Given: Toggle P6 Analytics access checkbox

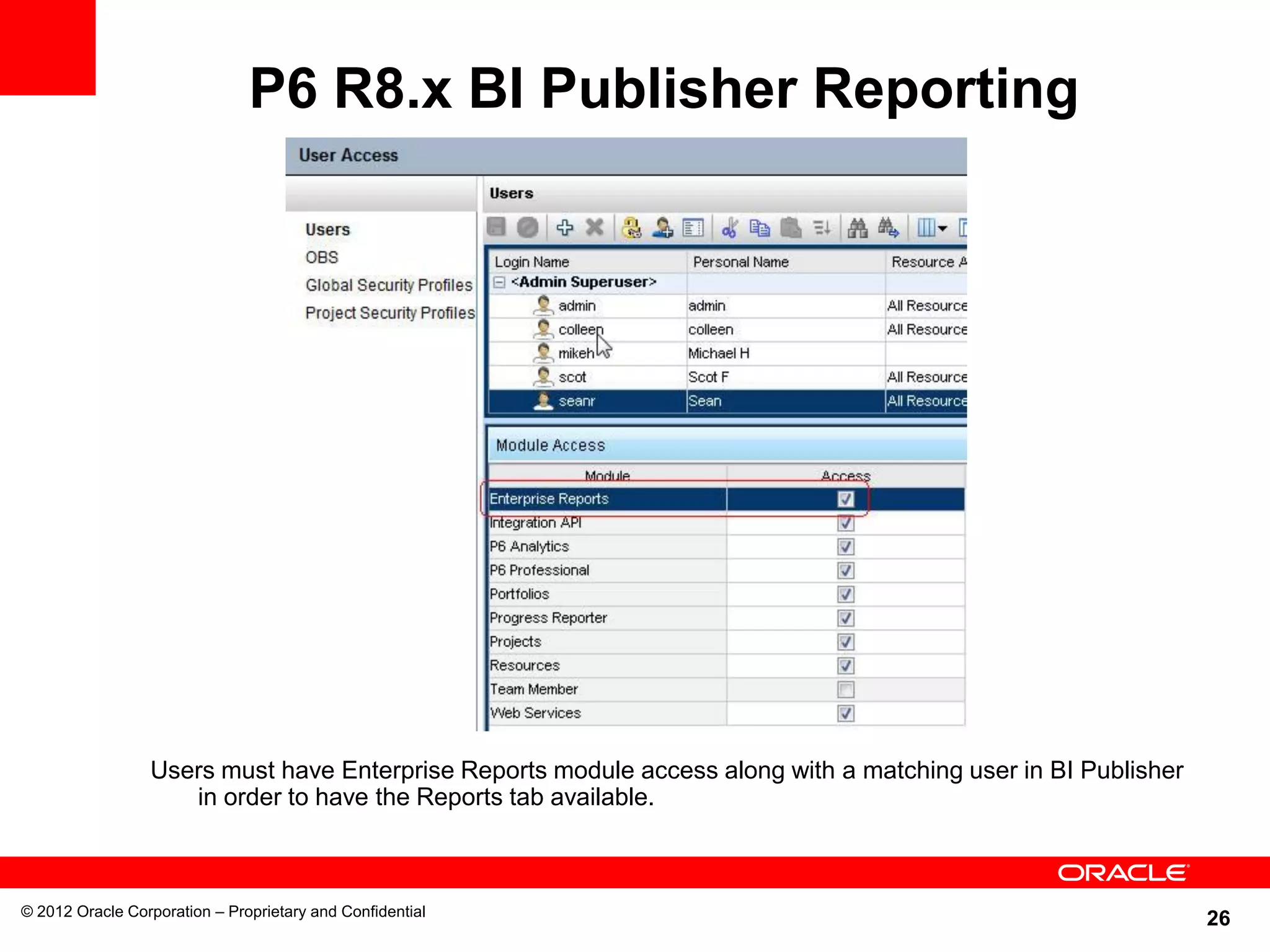Looking at the screenshot, I should (x=846, y=547).
